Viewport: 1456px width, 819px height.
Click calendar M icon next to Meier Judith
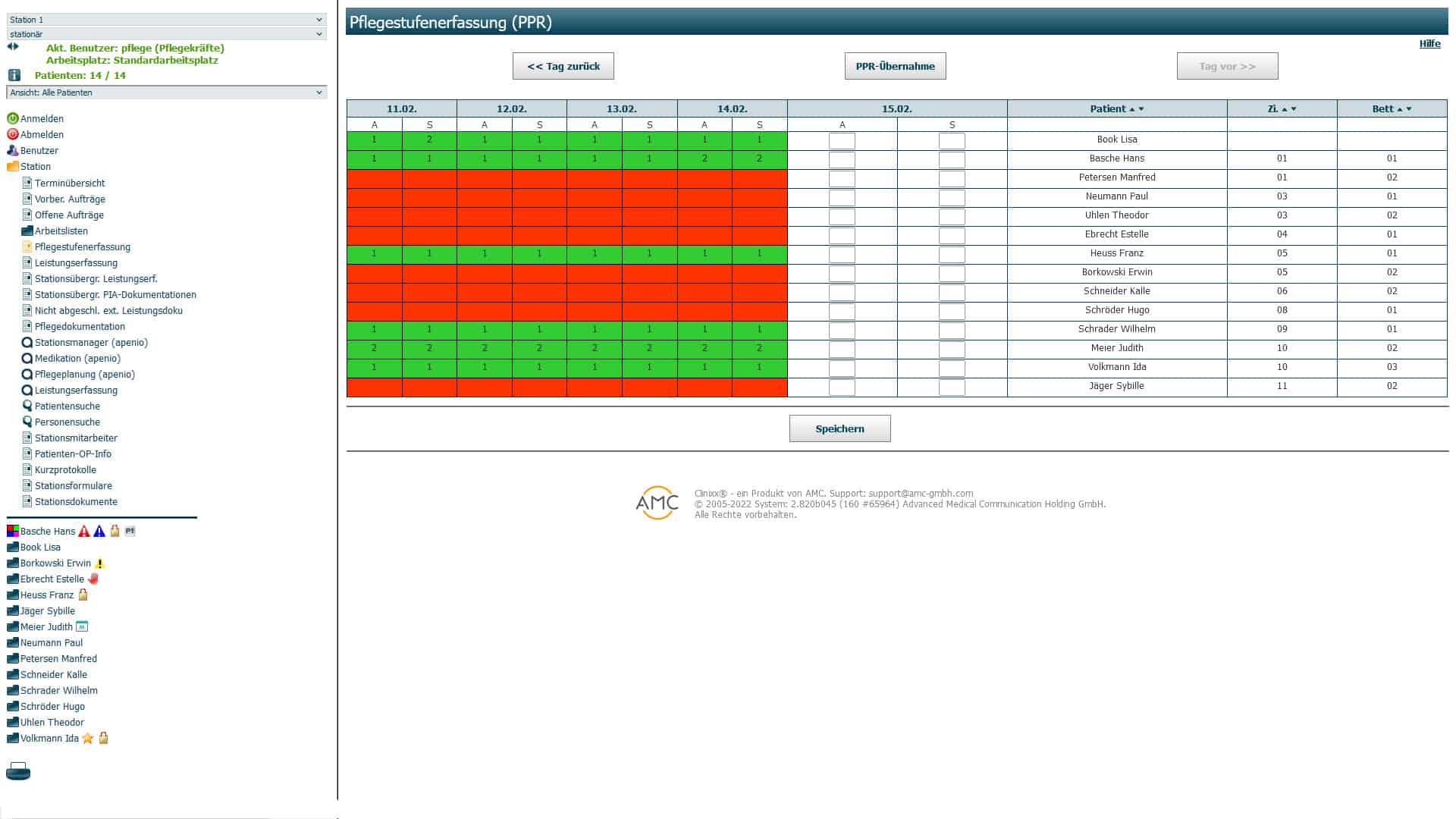coord(82,627)
